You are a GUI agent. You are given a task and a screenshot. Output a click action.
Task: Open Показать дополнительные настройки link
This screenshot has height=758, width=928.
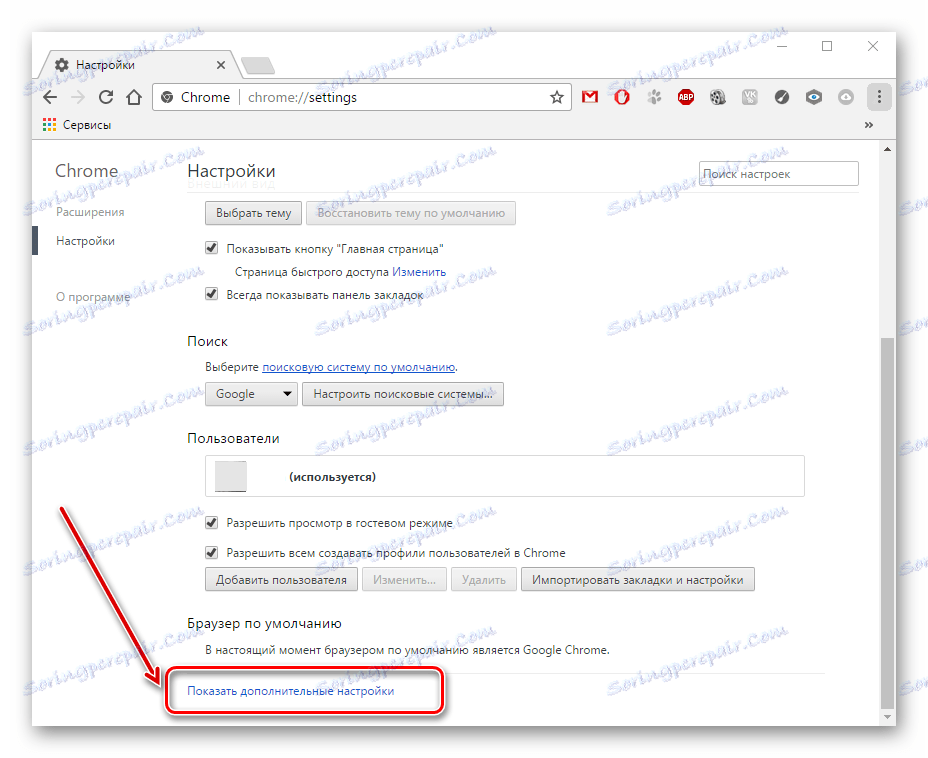tap(291, 691)
